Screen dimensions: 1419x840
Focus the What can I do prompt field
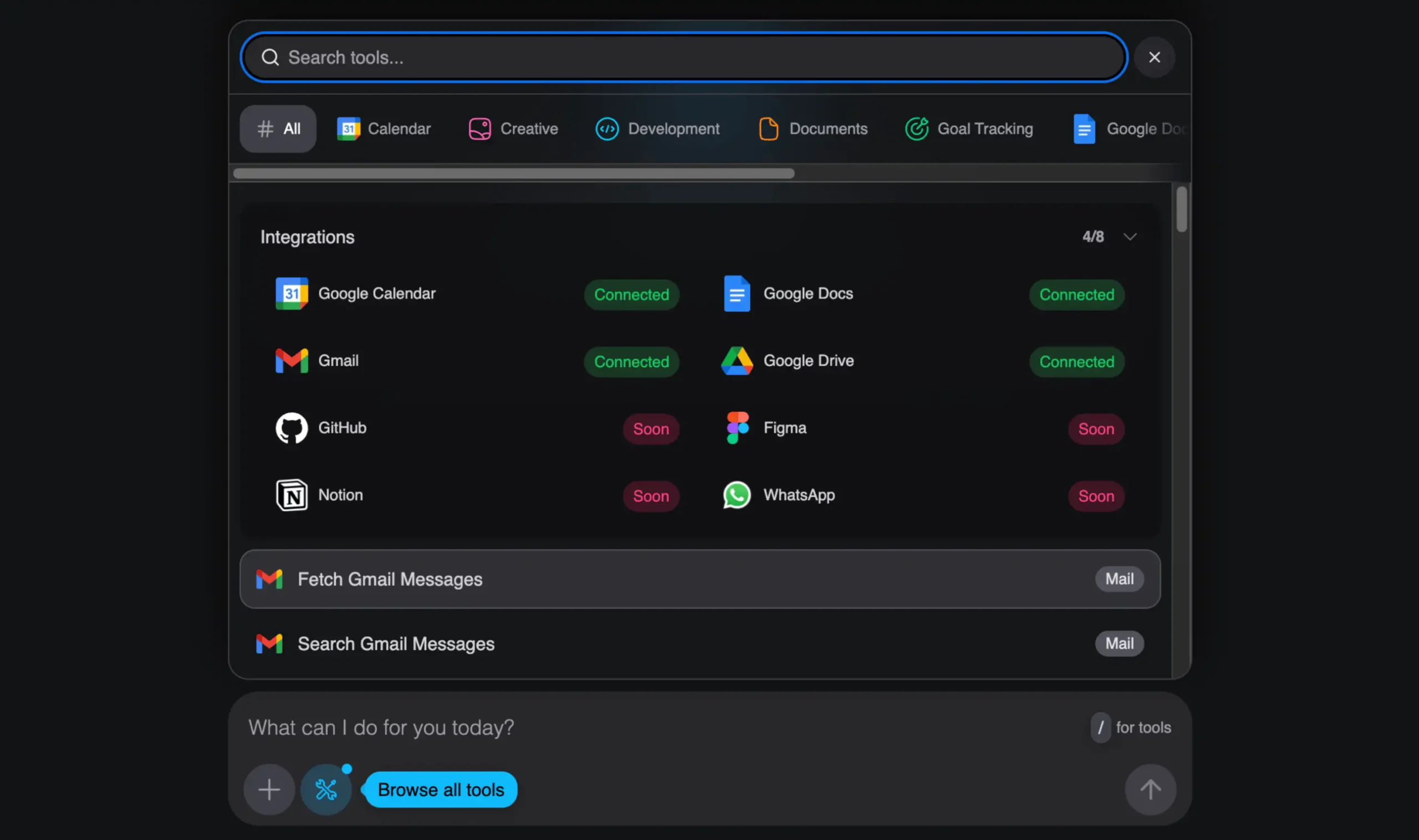pos(662,728)
